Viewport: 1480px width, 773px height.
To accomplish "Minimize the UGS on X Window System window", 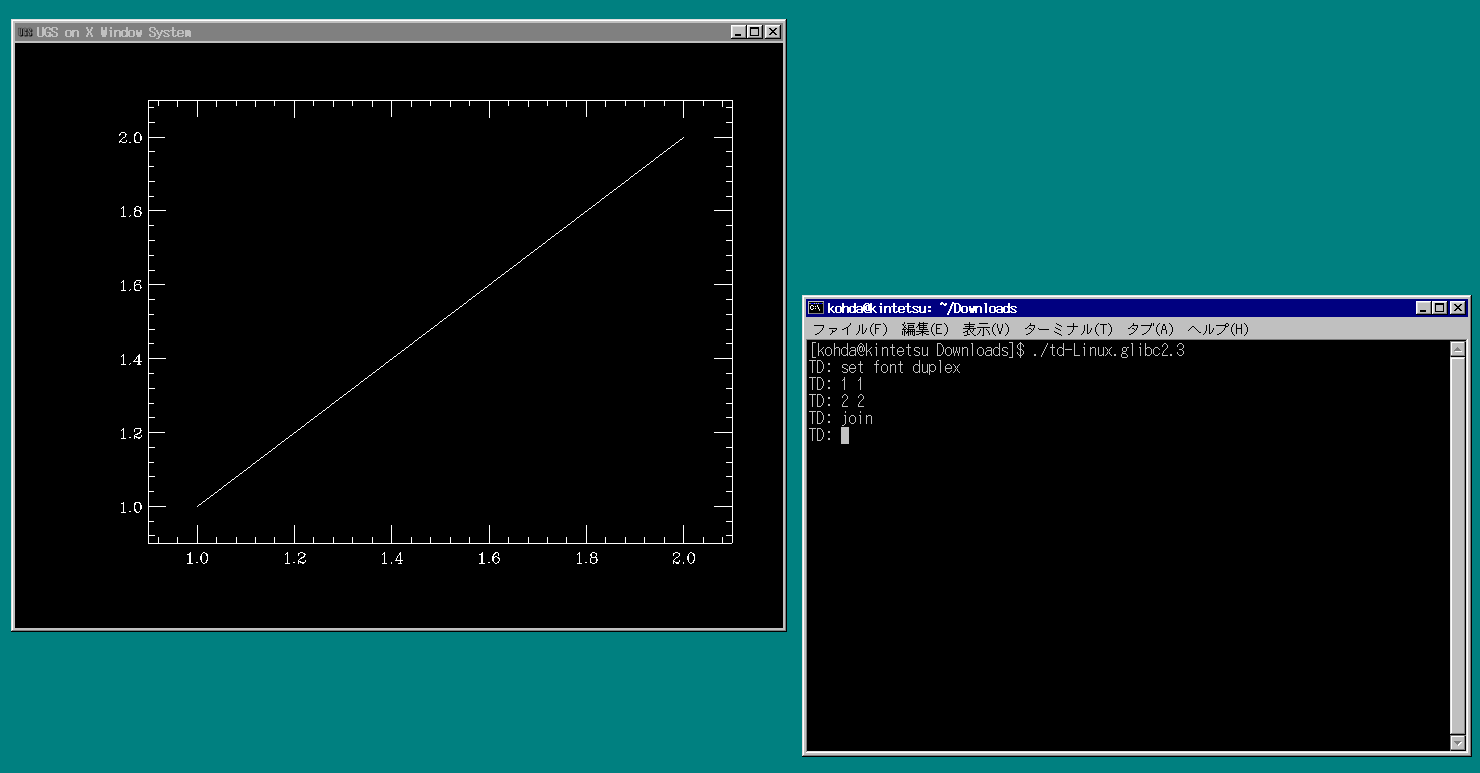I will (738, 32).
